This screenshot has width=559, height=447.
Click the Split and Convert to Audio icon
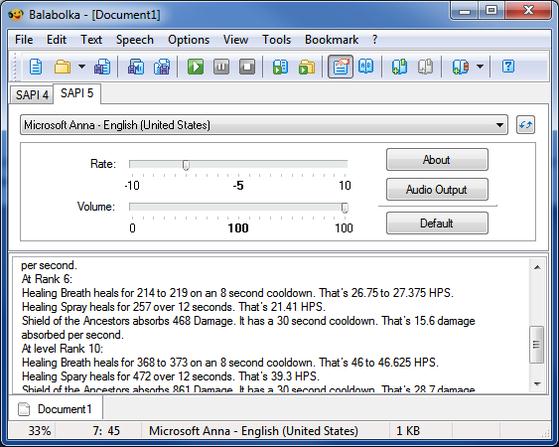tap(307, 67)
